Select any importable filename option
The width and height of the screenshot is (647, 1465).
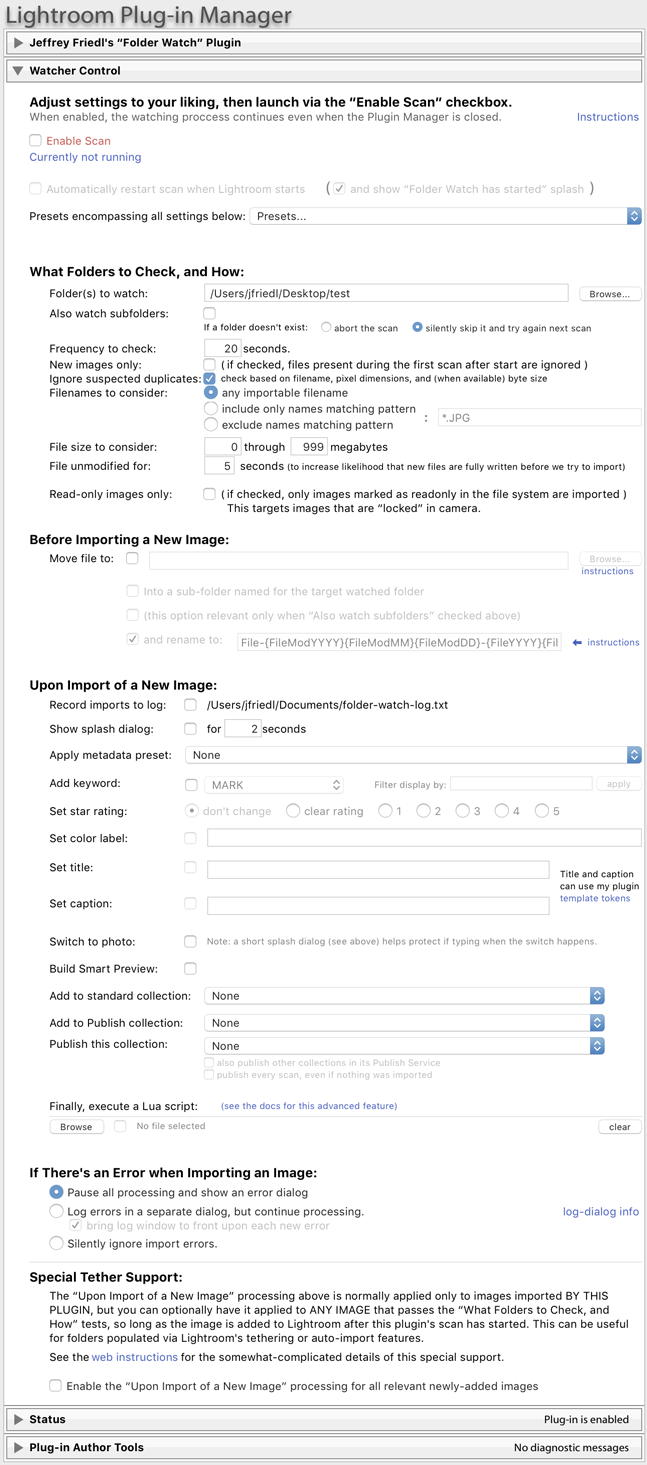point(211,393)
